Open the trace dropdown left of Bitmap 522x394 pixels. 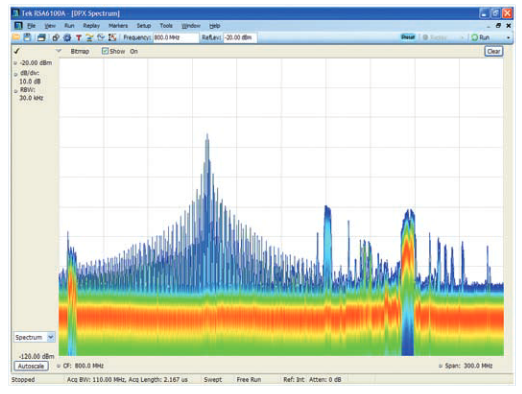pyautogui.click(x=59, y=51)
